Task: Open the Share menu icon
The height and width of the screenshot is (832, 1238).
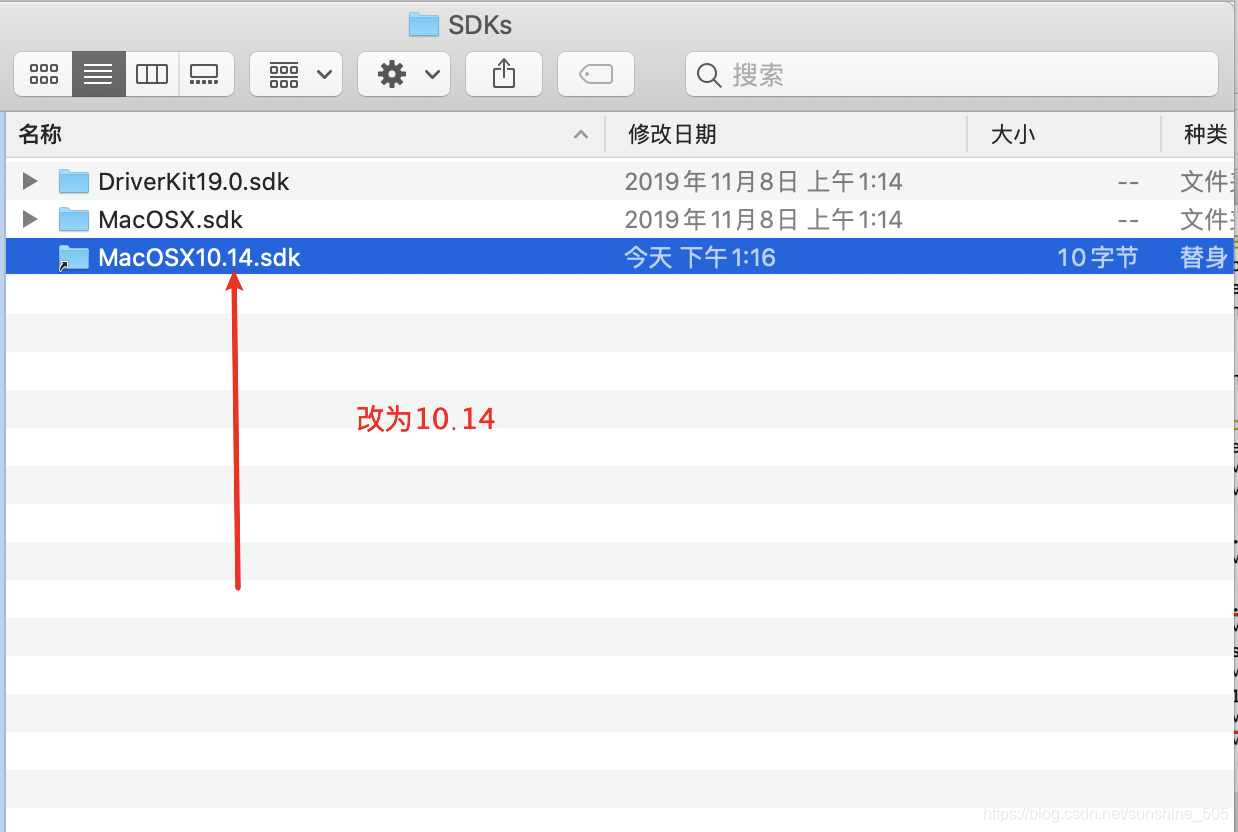Action: [x=503, y=73]
